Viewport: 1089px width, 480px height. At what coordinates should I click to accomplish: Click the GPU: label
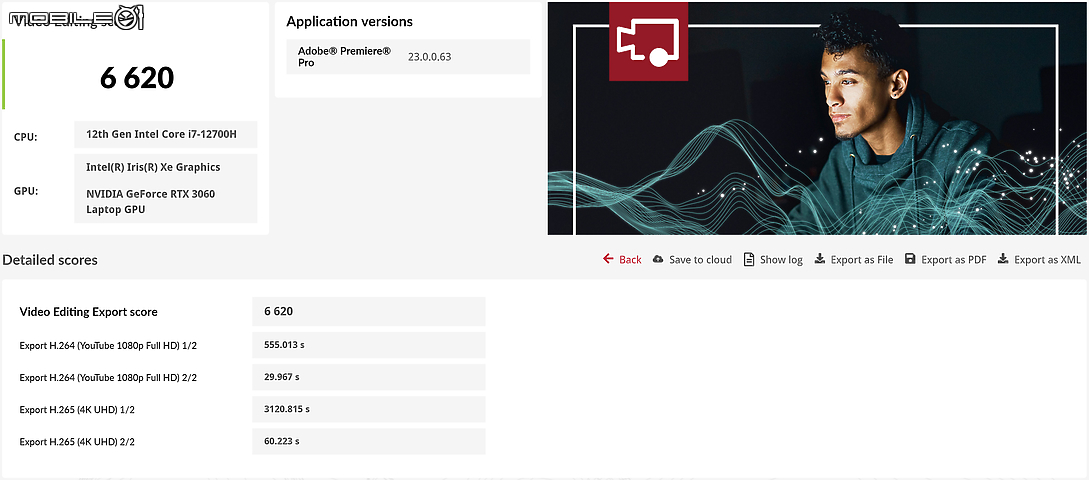(26, 191)
